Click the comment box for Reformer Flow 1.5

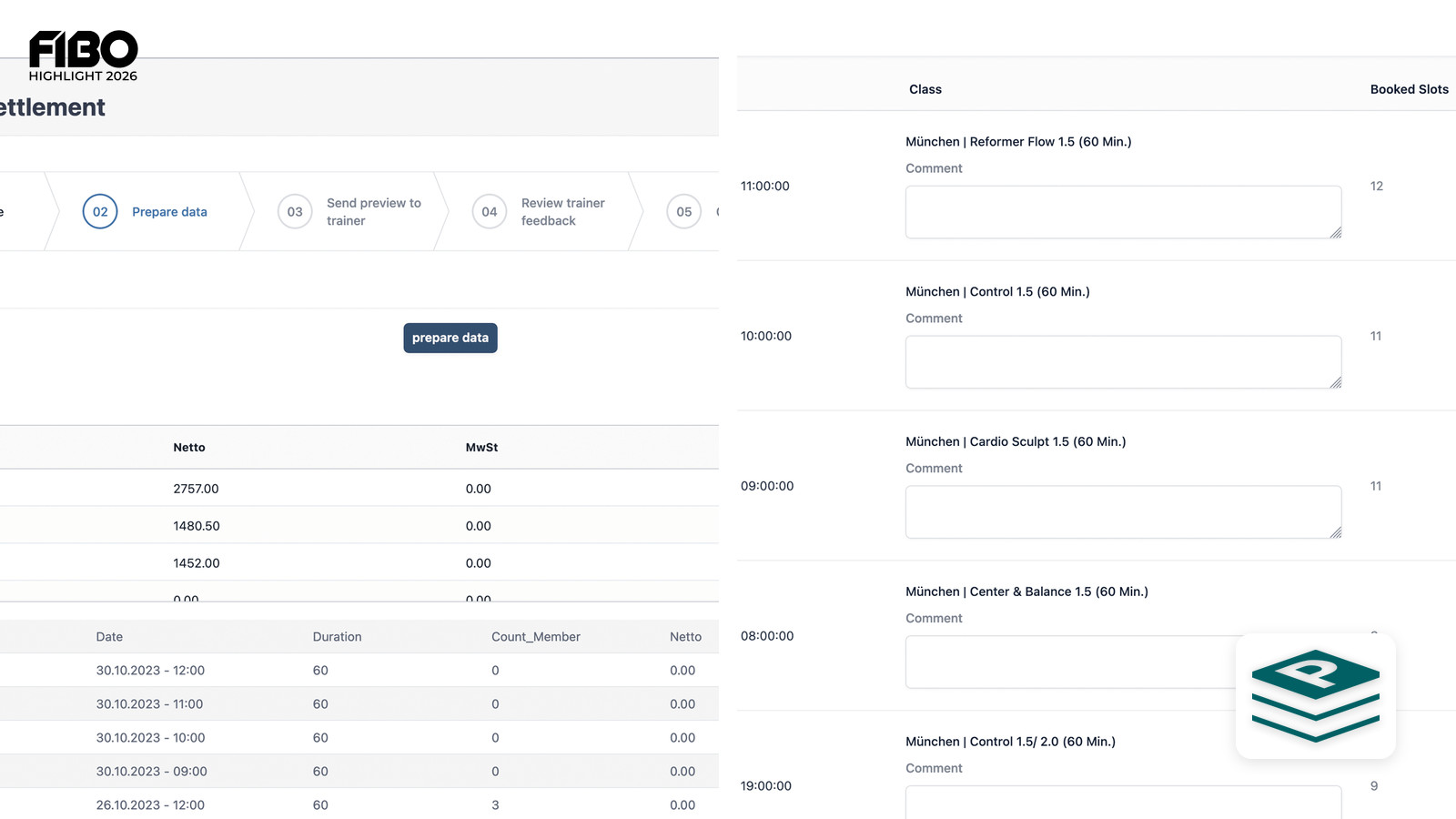1124,212
